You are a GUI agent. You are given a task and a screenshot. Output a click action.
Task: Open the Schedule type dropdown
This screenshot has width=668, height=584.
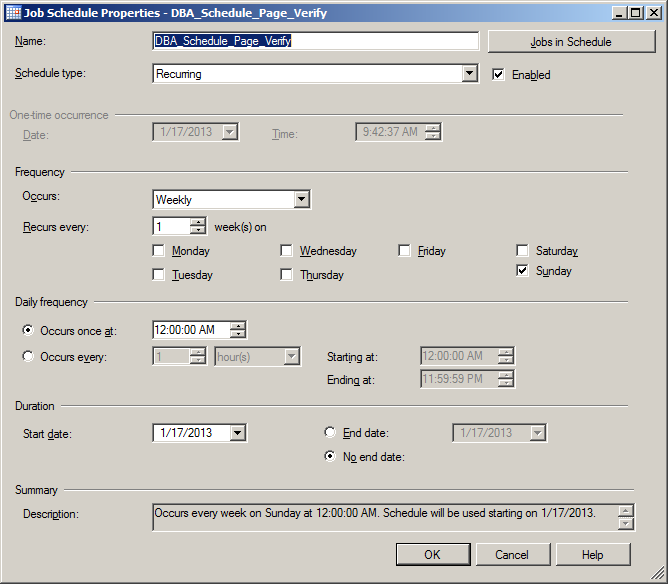click(470, 74)
